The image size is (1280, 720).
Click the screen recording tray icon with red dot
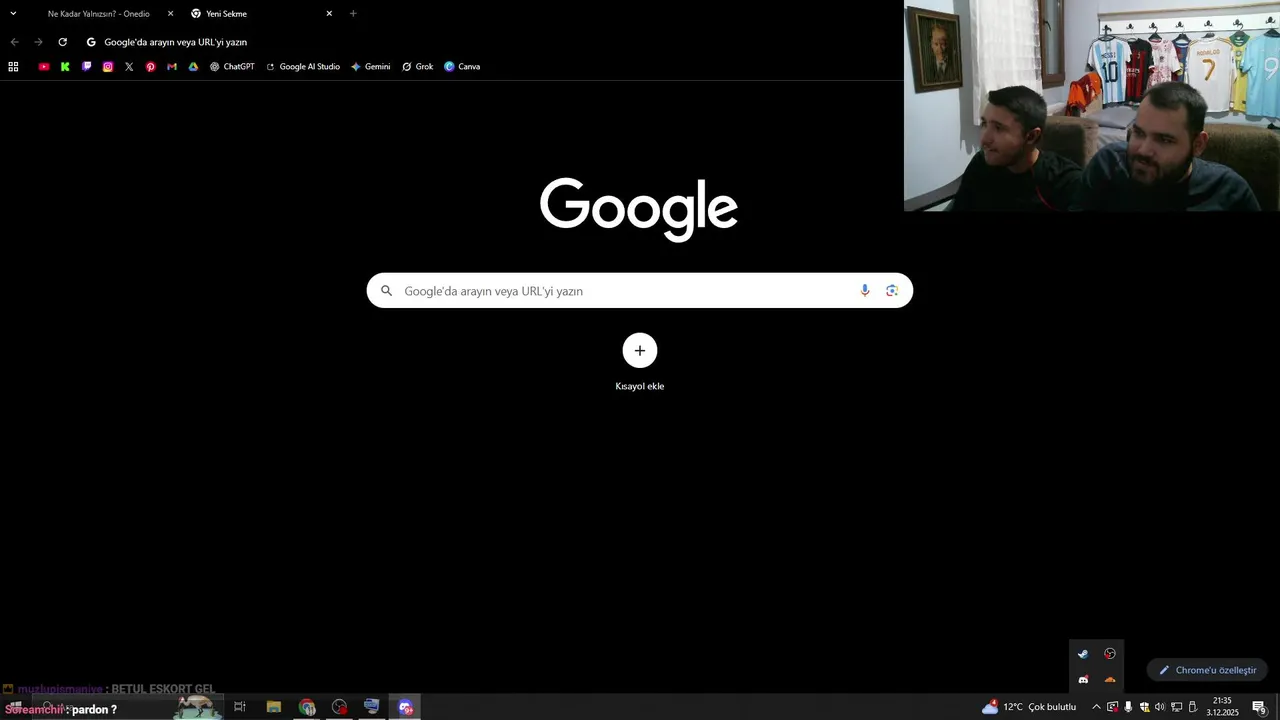[x=1113, y=707]
